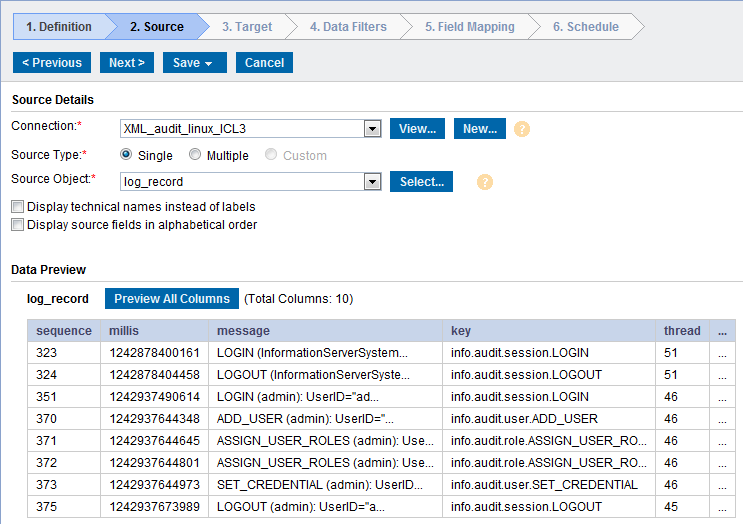The width and height of the screenshot is (743, 524).
Task: Click millis value 1242937644645
Action: (x=154, y=441)
